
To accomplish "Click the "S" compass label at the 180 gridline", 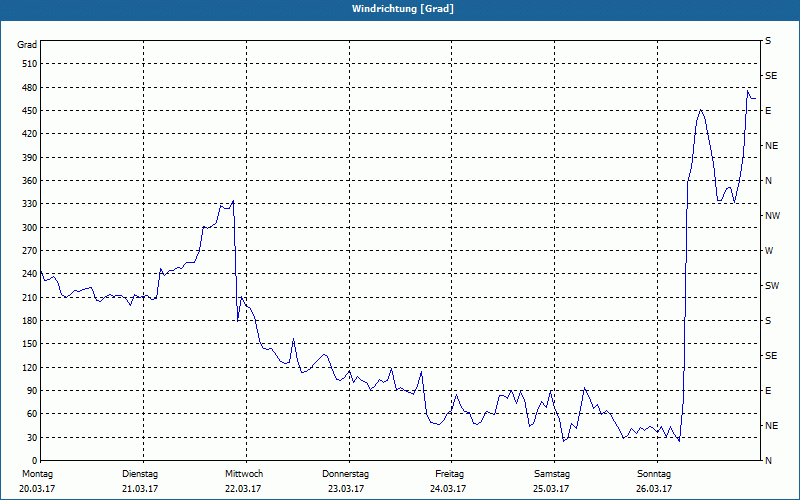I will pyautogui.click(x=768, y=321).
